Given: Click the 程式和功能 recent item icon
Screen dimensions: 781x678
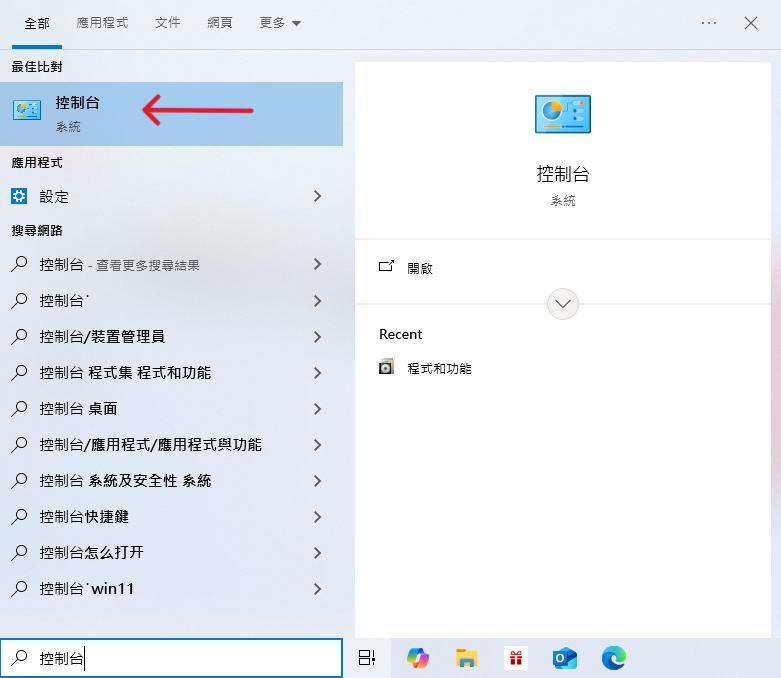Looking at the screenshot, I should [x=386, y=367].
